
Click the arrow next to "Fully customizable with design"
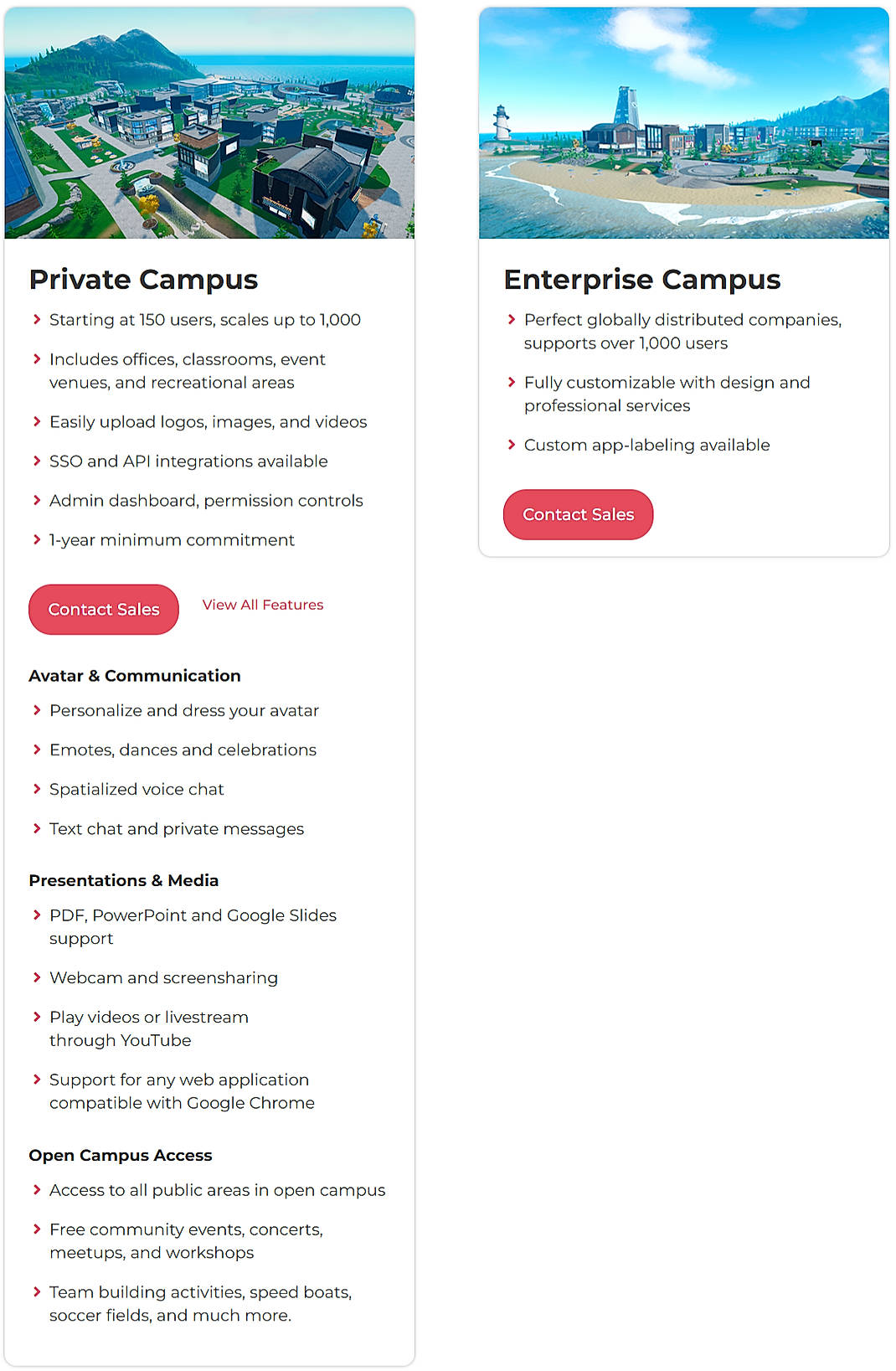point(512,383)
